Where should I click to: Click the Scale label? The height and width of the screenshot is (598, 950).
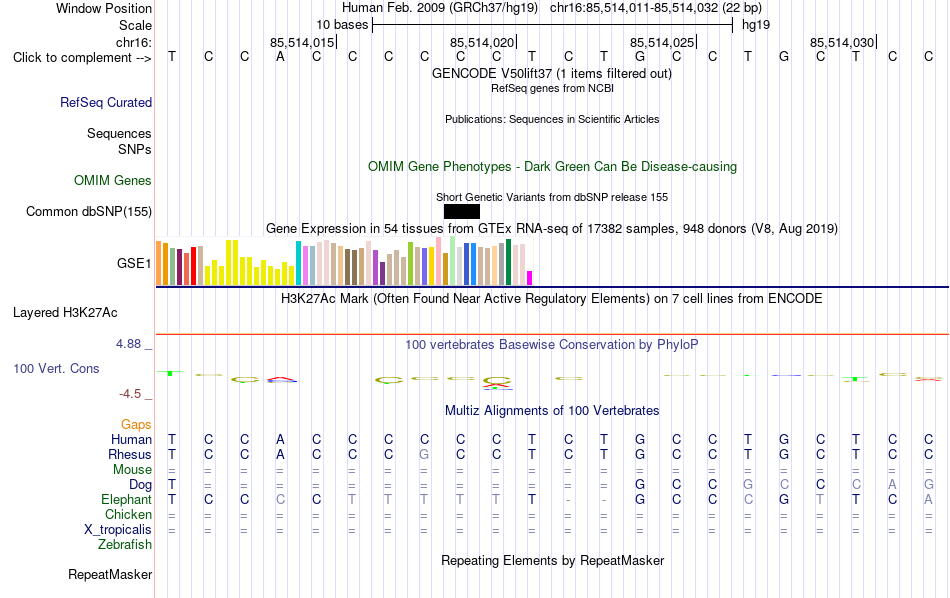point(135,25)
